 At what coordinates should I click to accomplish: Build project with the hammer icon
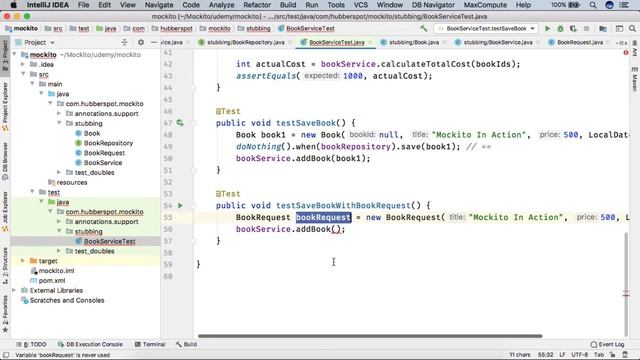424,29
